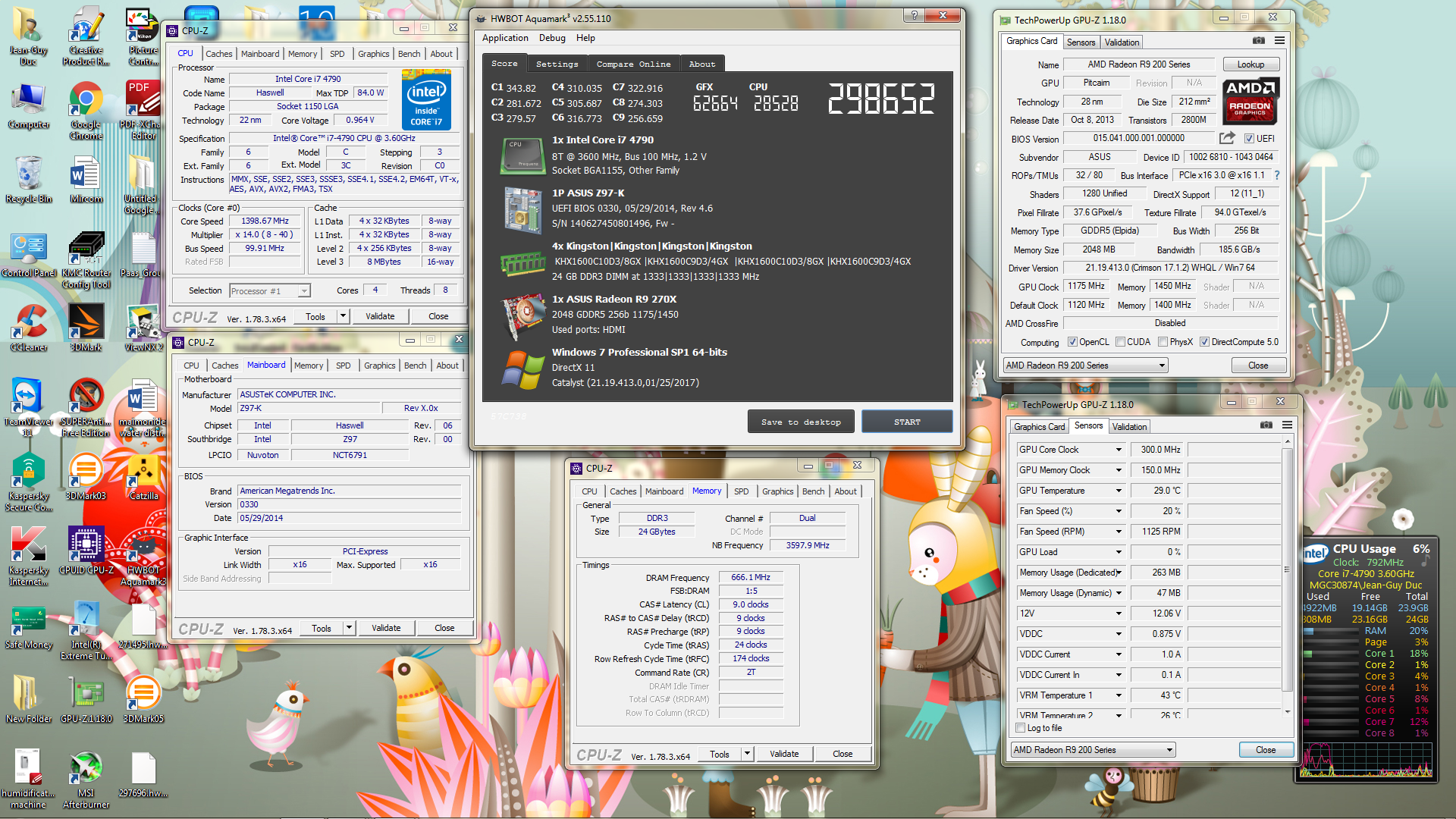Open the Catzilla desktop shortcut
Screen dimensions: 1456x819
(143, 476)
